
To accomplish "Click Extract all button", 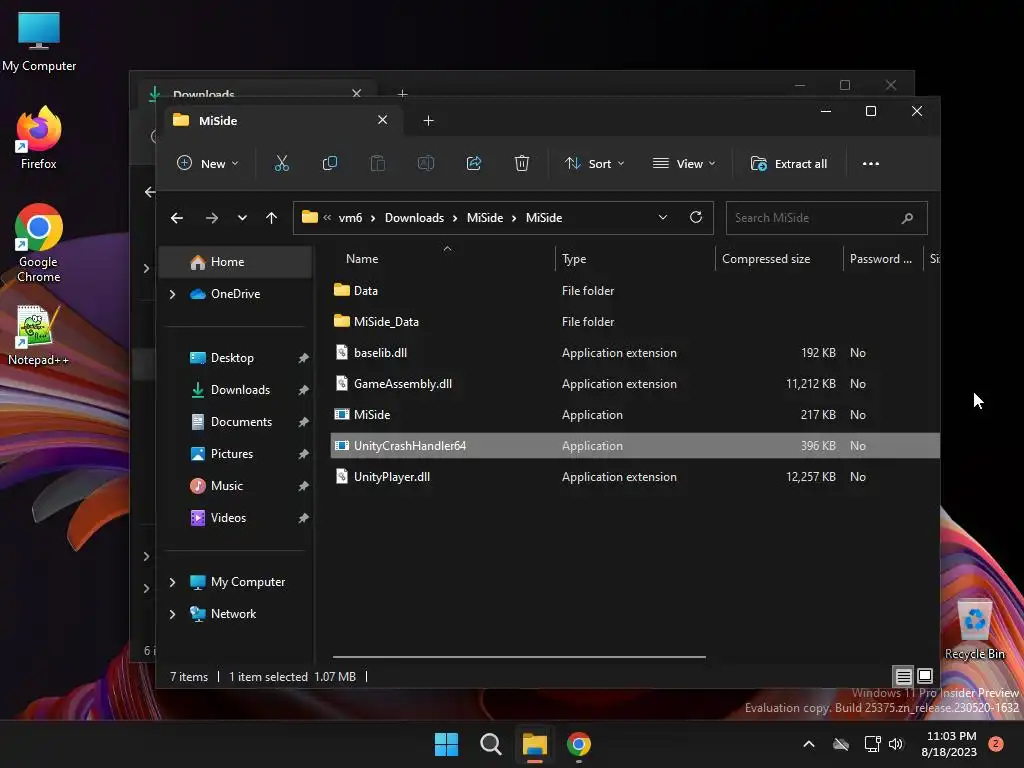I will click(789, 163).
